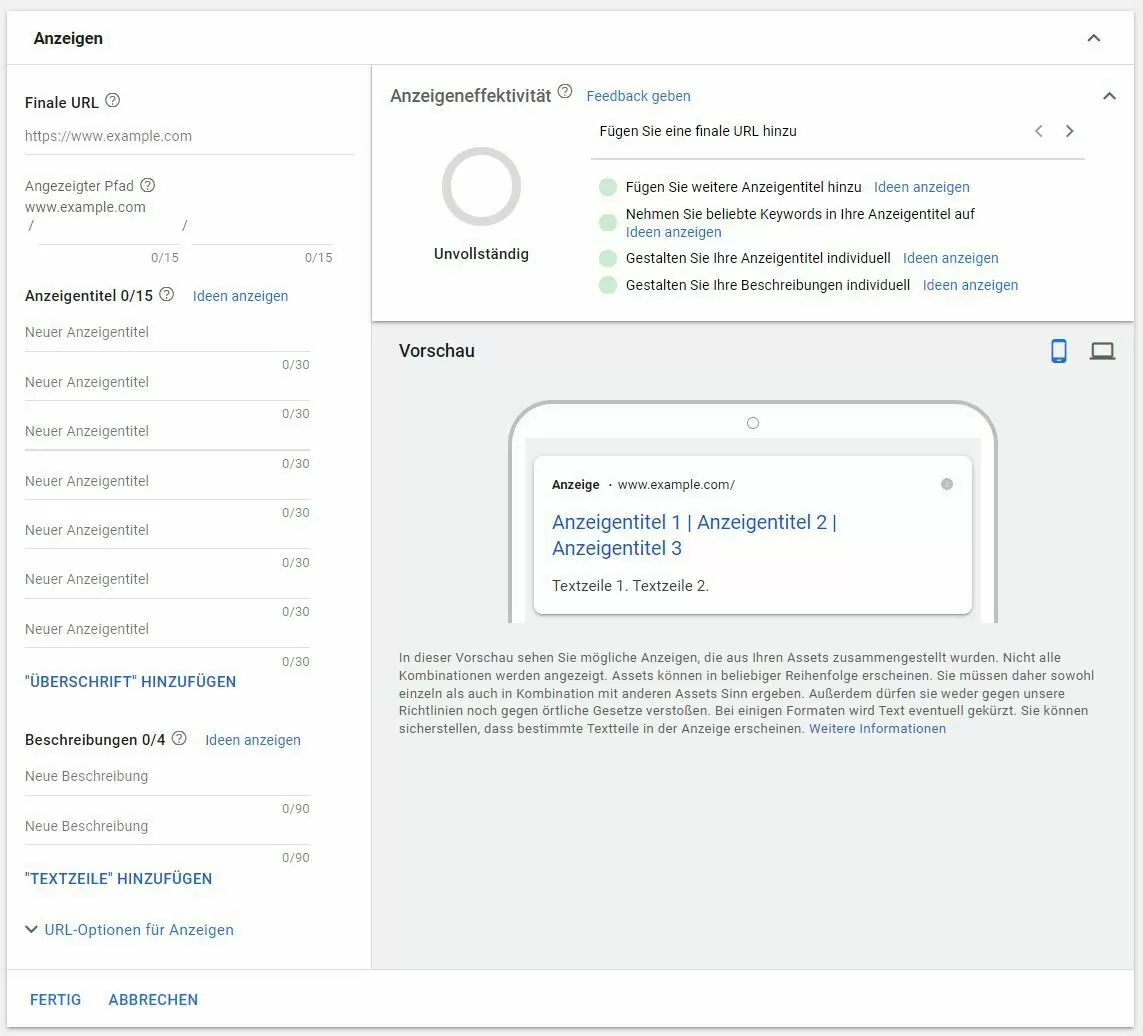Switch preview to the mobile view
This screenshot has width=1143, height=1036.
(1058, 350)
